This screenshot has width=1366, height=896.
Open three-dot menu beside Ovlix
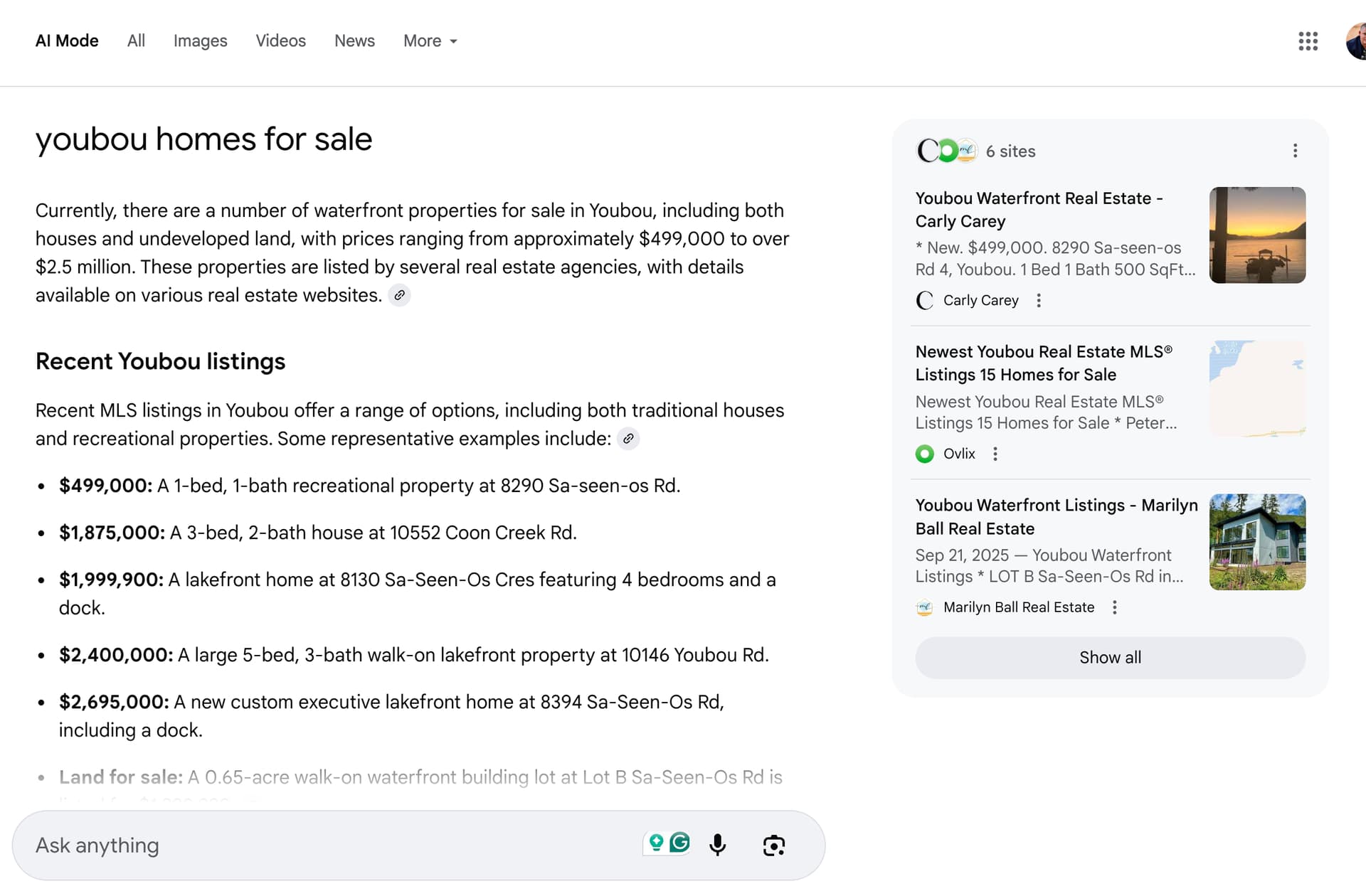pos(995,454)
